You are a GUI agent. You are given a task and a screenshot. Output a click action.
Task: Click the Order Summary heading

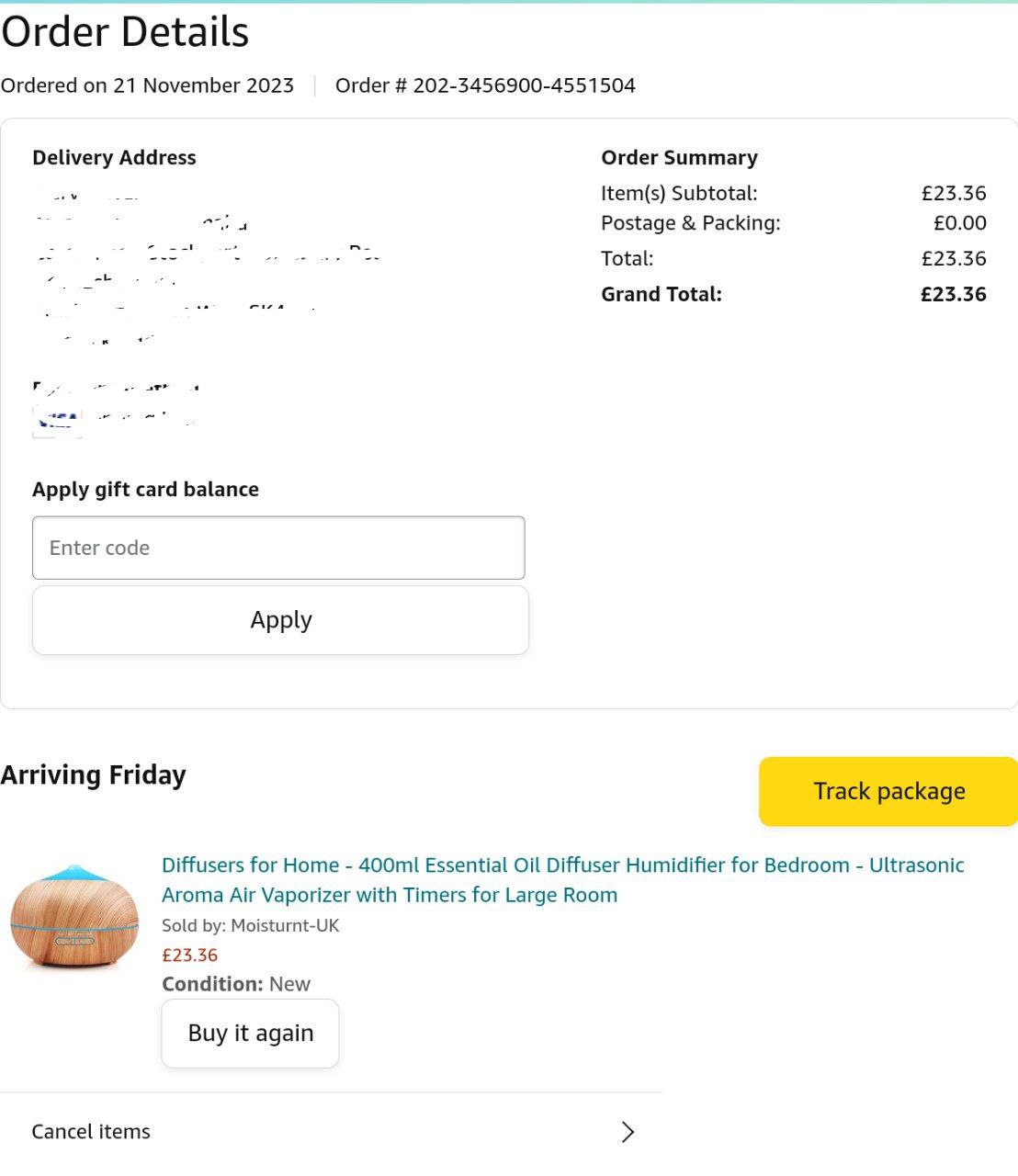click(679, 157)
